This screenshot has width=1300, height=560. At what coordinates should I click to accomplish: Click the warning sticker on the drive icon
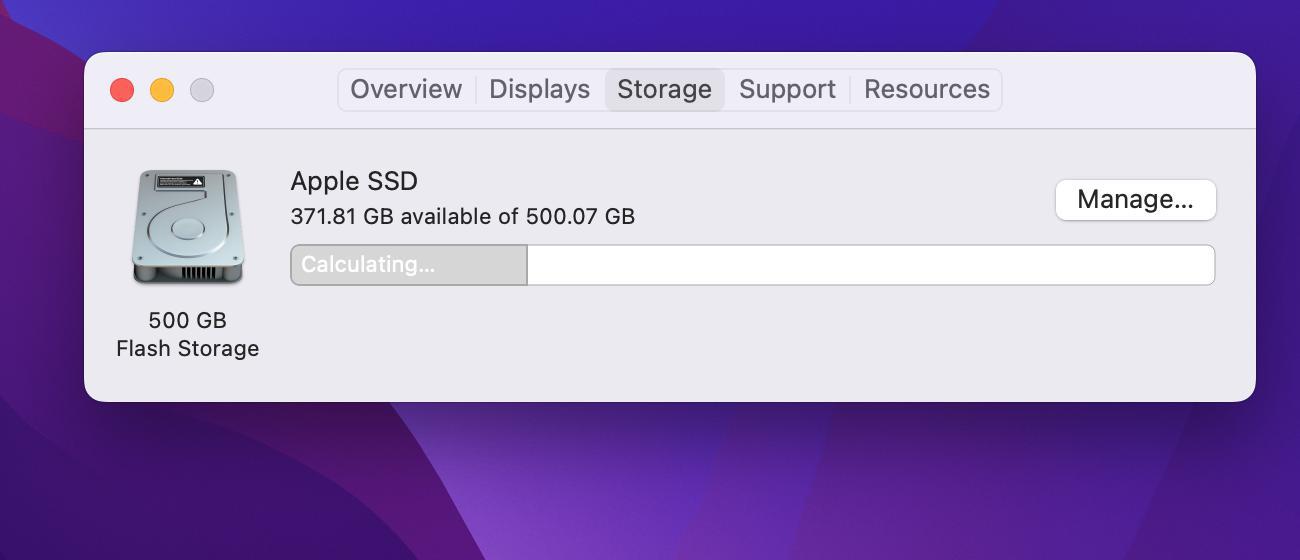[180, 182]
